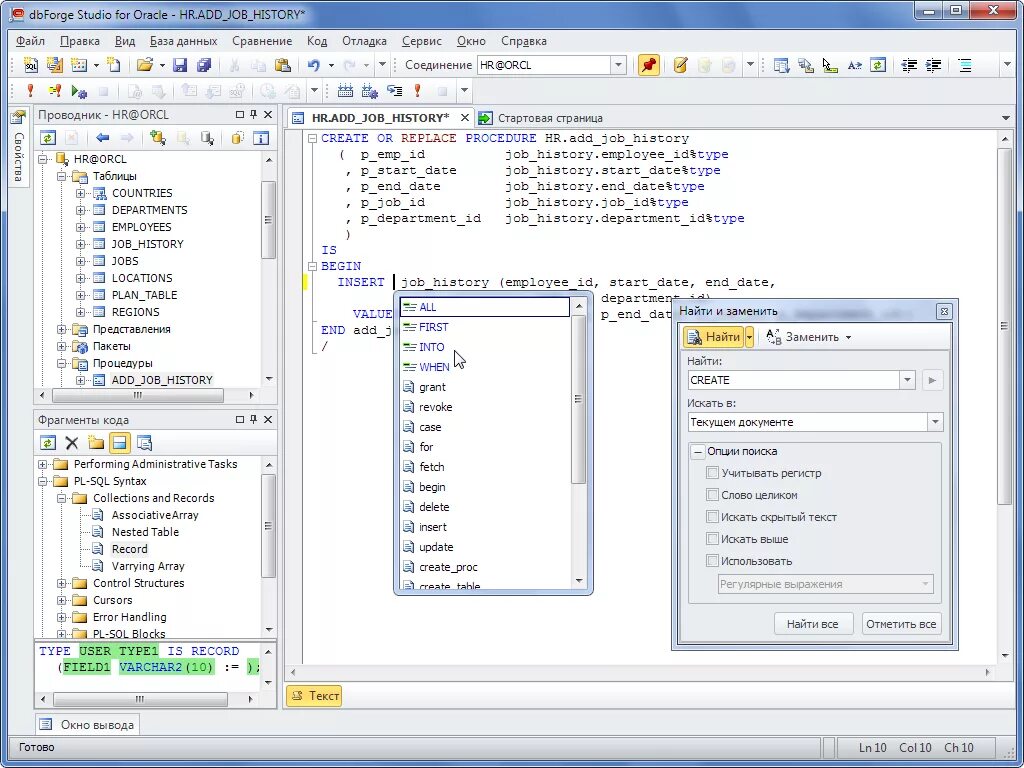Select Nested Table snippet
1024x768 pixels.
(x=145, y=532)
